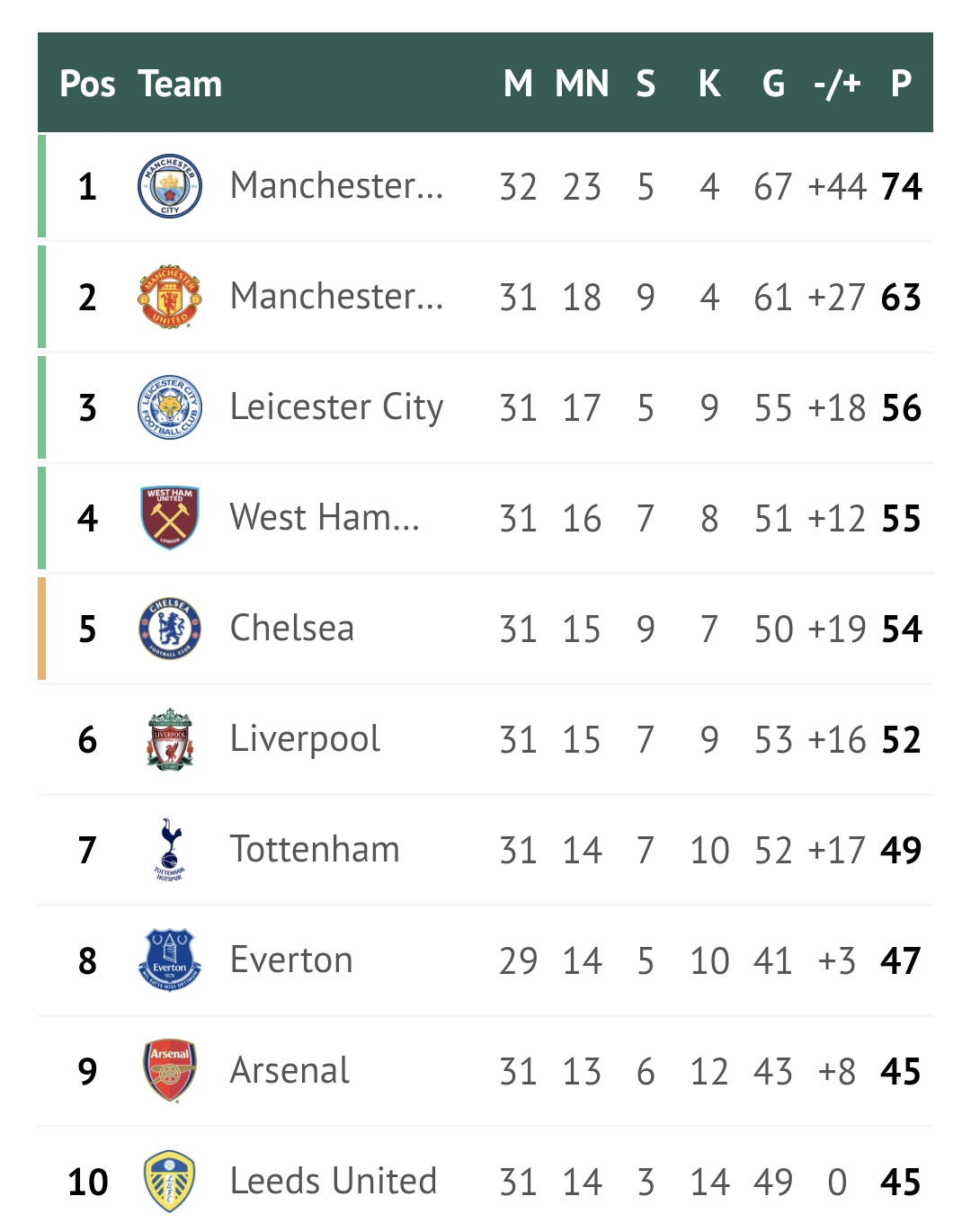Viewport: 971px width, 1232px height.
Task: Click the MN column header
Action: tap(582, 84)
